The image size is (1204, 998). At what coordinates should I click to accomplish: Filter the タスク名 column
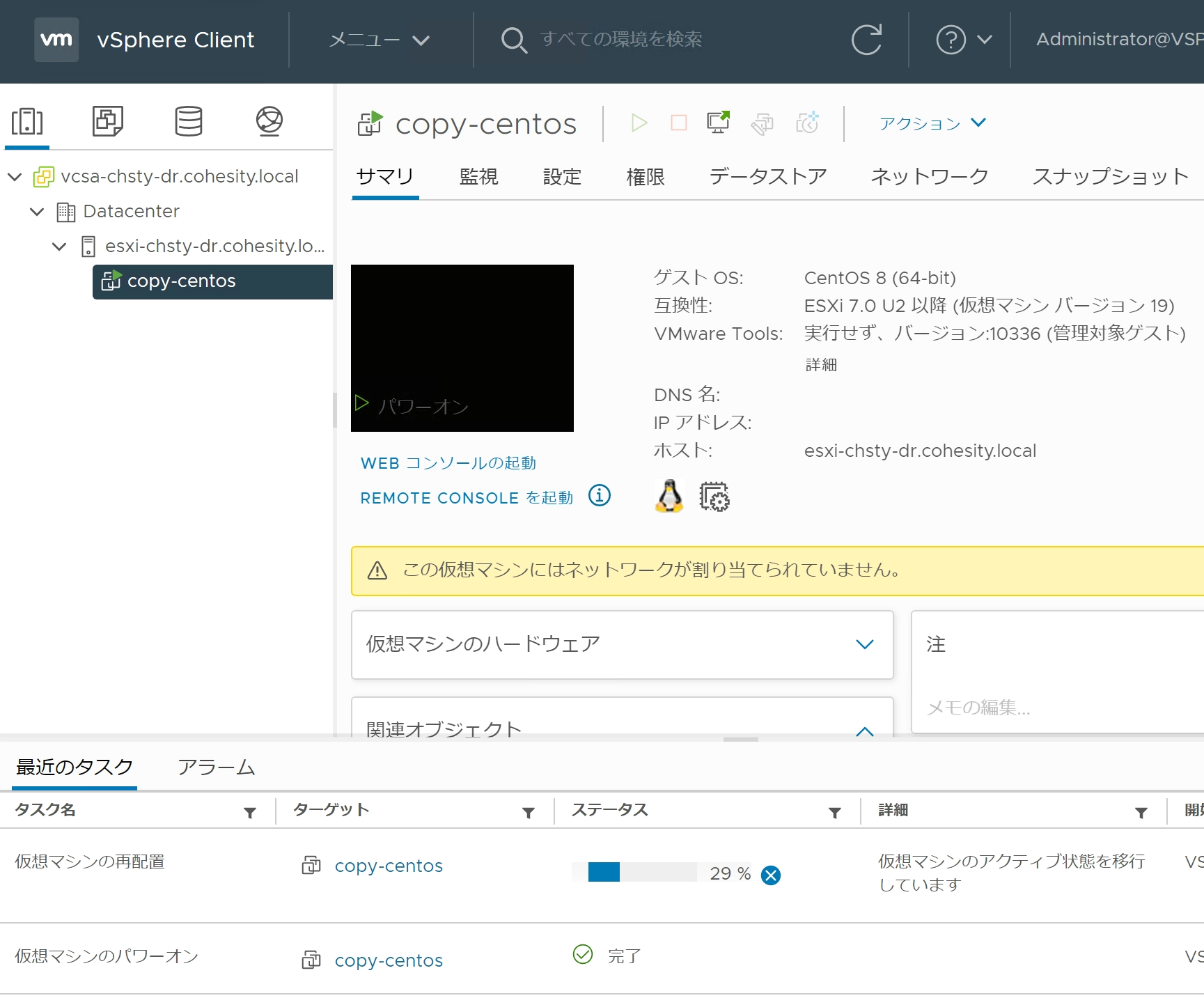(250, 812)
